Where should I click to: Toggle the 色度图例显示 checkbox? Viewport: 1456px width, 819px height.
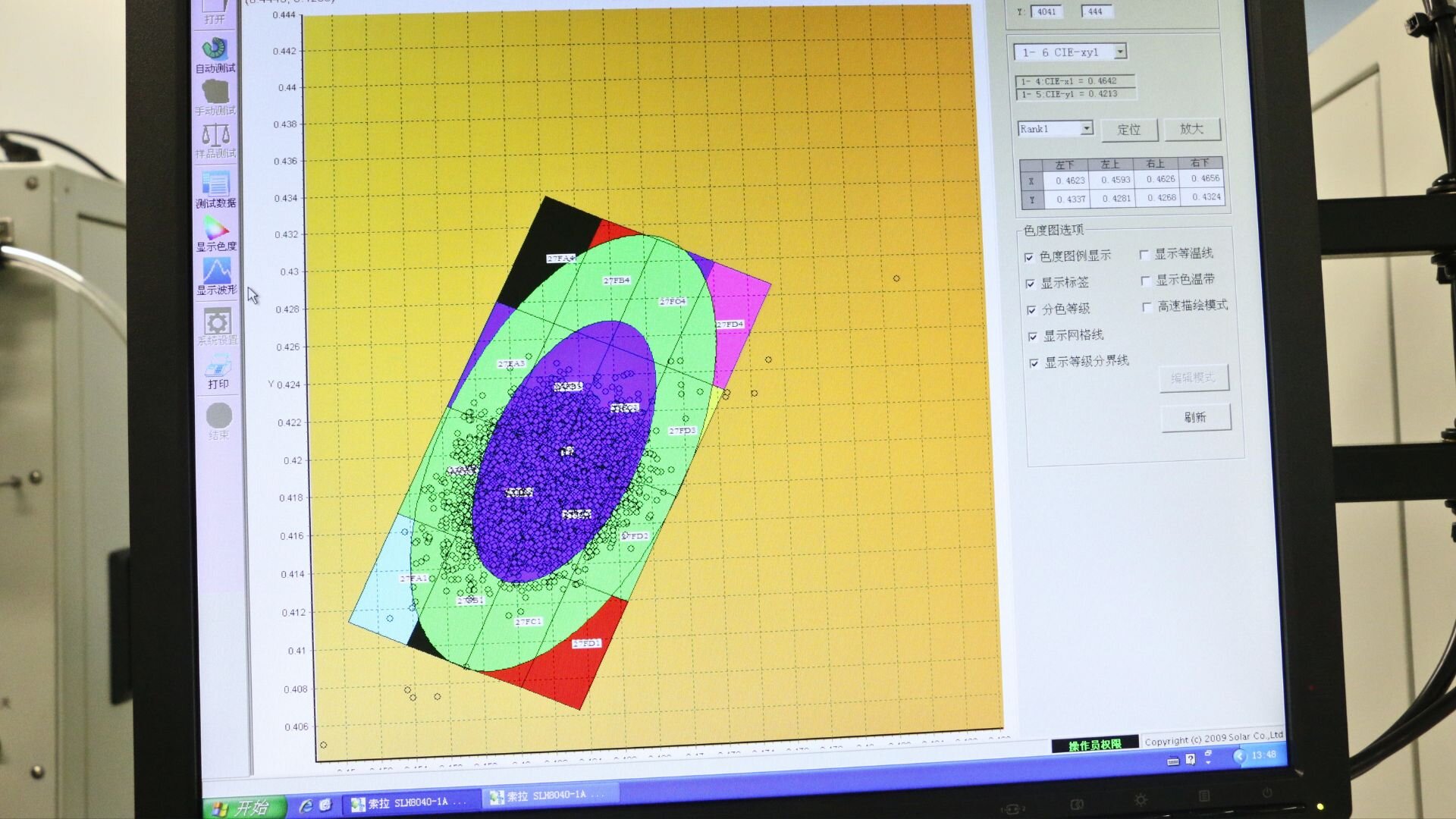pyautogui.click(x=1029, y=258)
